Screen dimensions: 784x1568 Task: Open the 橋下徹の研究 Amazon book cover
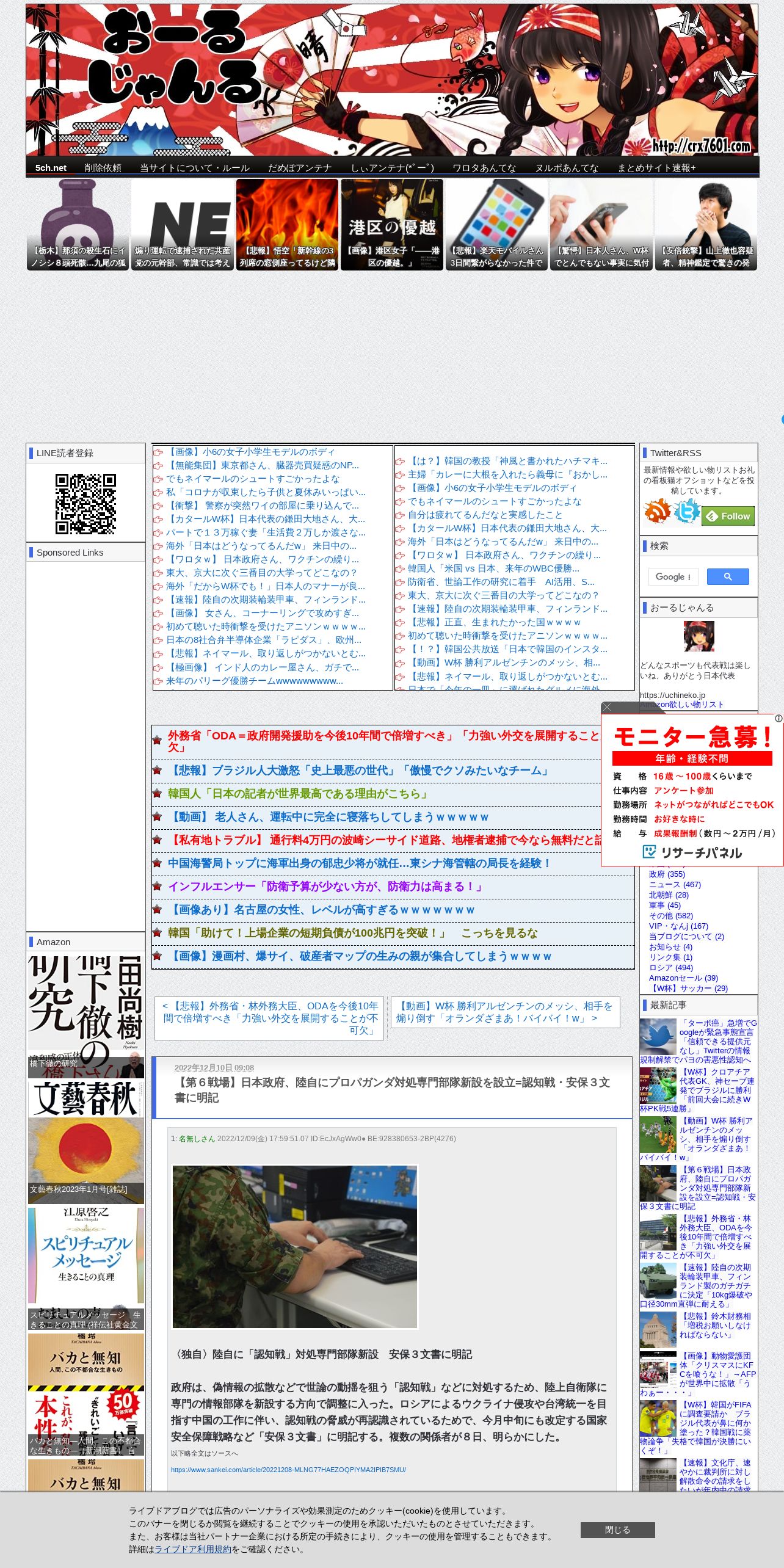(x=86, y=1017)
